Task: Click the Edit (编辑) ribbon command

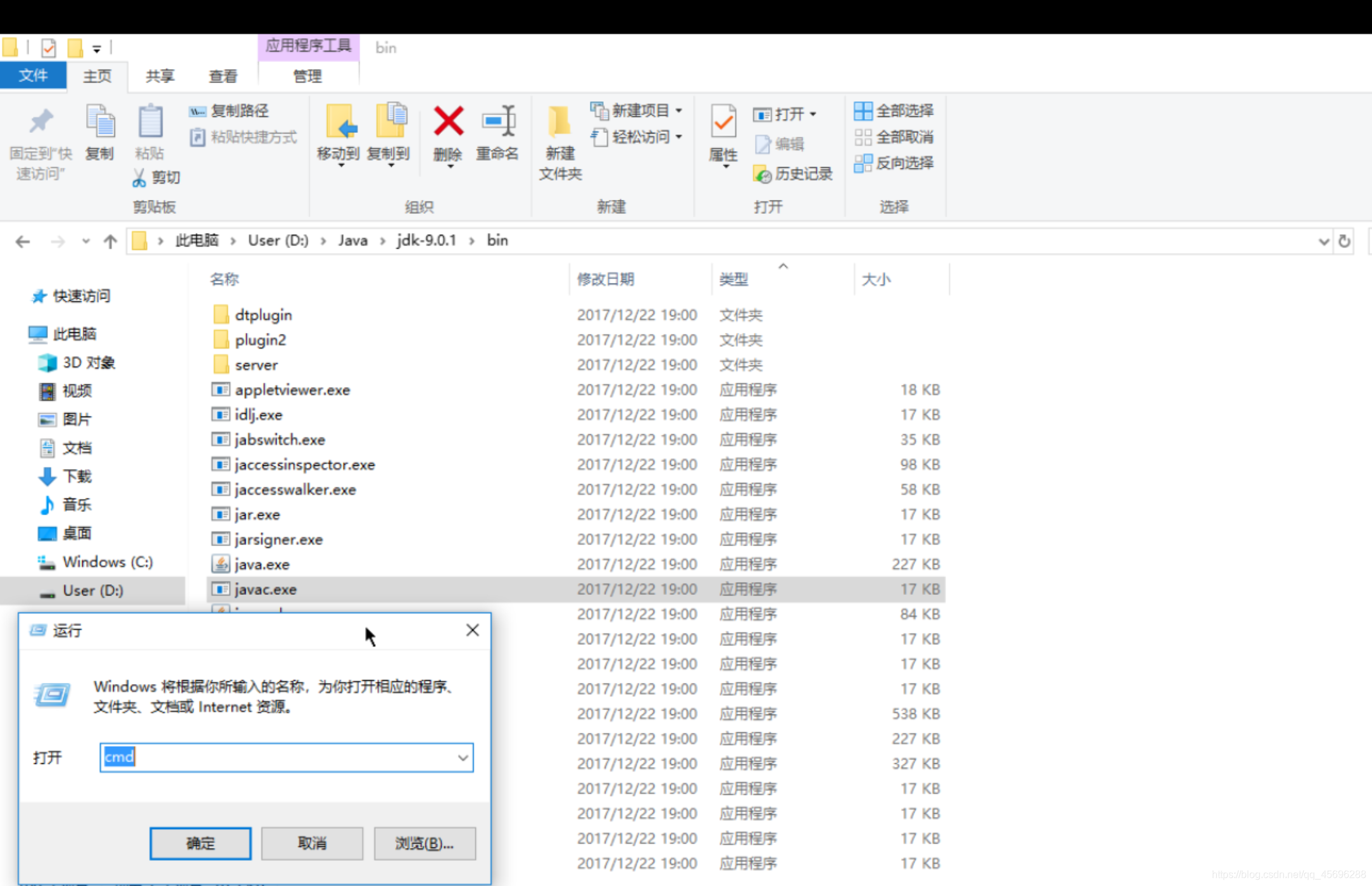Action: pos(780,144)
